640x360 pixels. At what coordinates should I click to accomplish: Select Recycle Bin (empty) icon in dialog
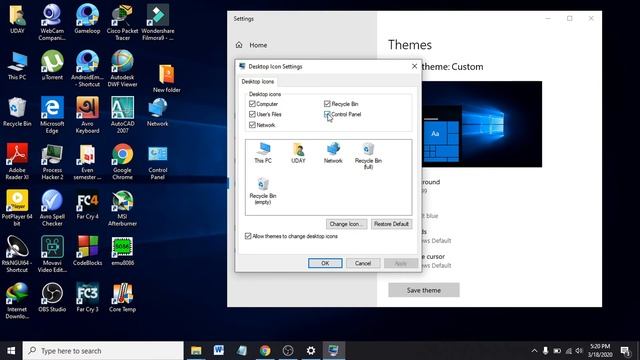coord(263,191)
